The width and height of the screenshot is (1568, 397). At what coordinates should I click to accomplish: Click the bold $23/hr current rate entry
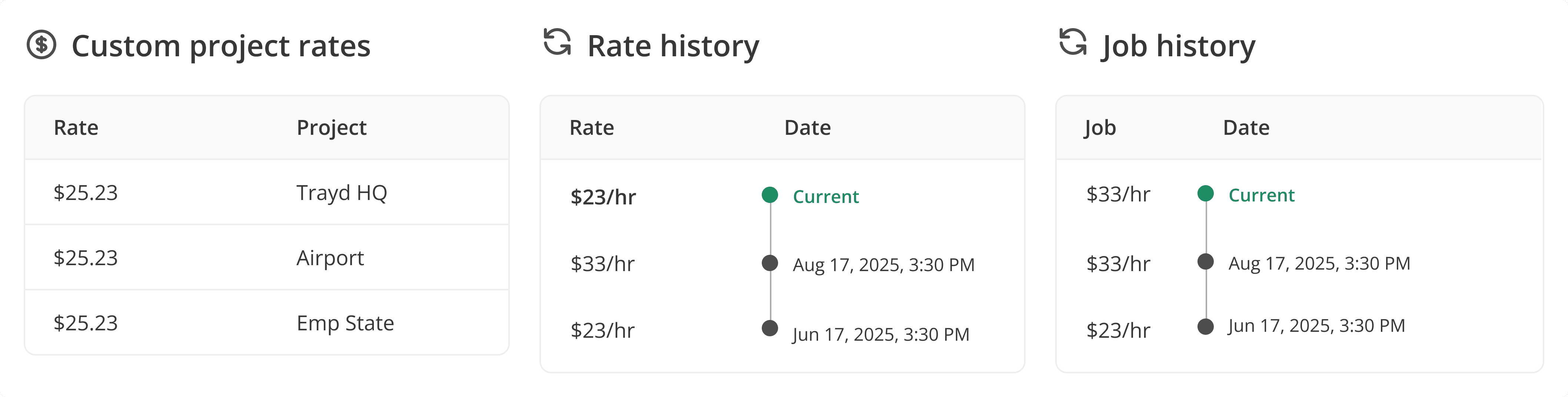point(602,197)
